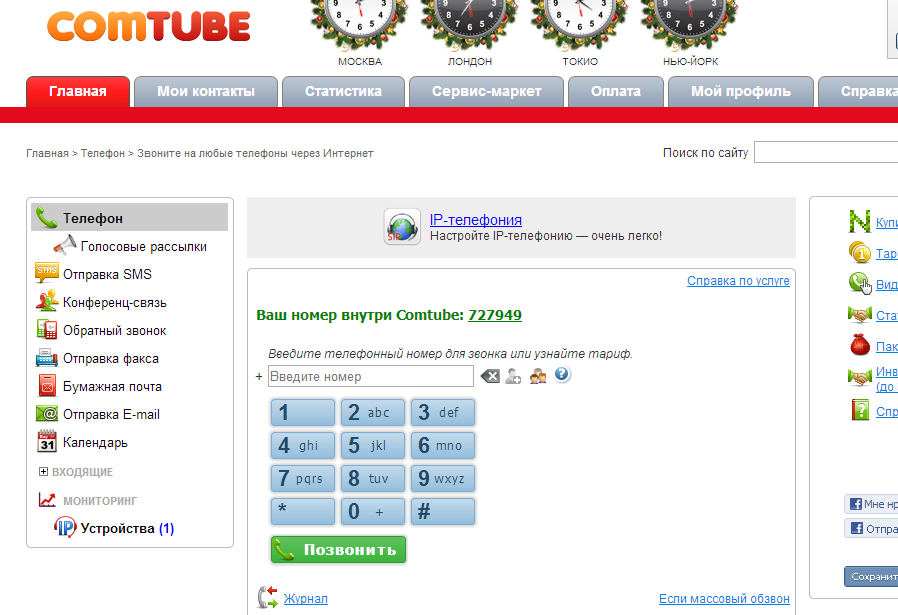
Task: Click the phone with hand cursor icon
Action: pyautogui.click(x=860, y=283)
